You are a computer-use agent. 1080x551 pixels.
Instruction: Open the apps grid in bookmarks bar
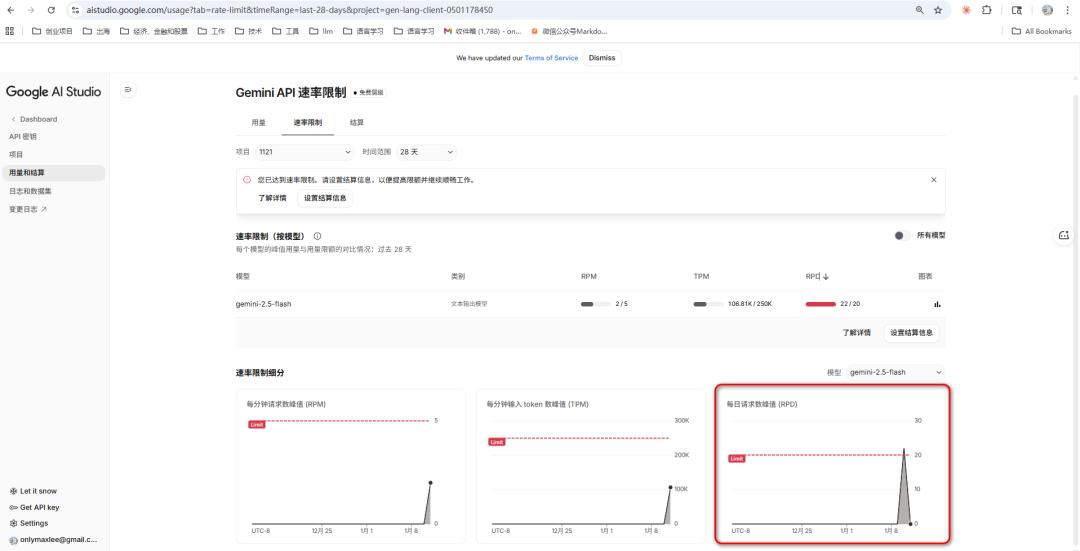pos(10,31)
